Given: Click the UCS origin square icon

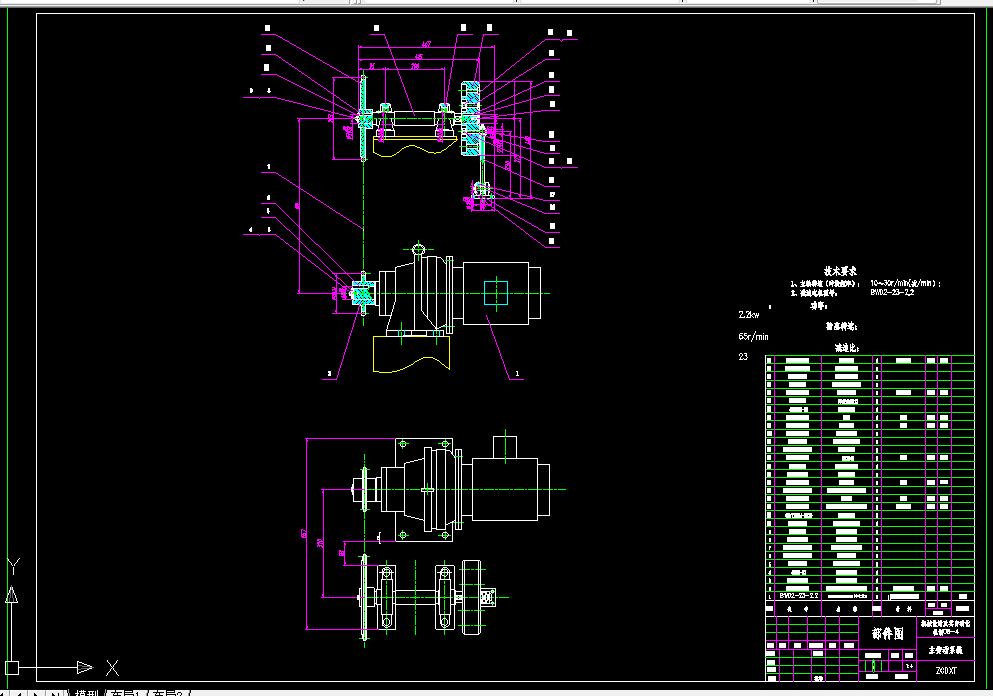Looking at the screenshot, I should click(12, 668).
